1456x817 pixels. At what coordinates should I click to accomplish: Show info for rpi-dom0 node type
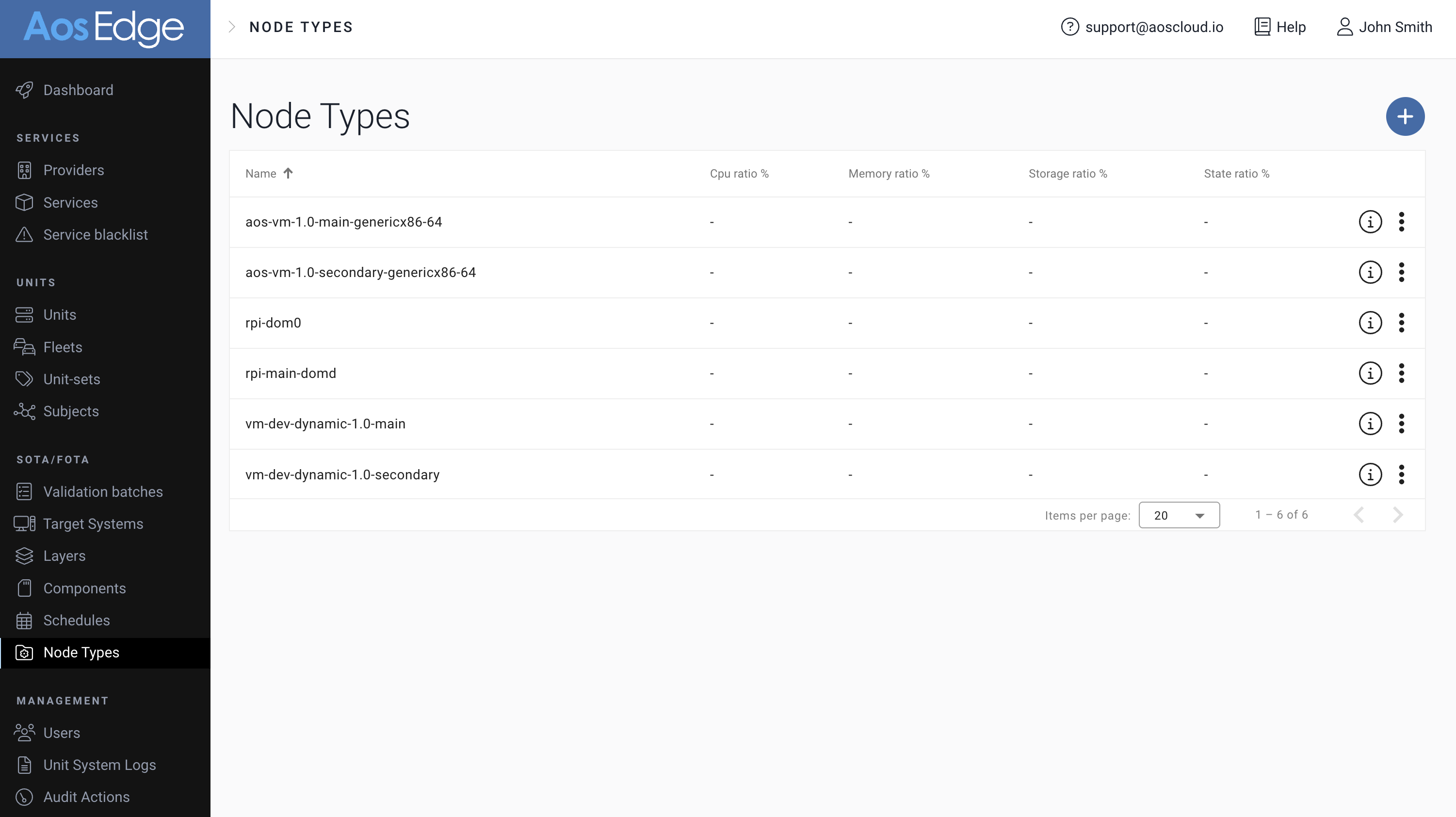coord(1370,323)
